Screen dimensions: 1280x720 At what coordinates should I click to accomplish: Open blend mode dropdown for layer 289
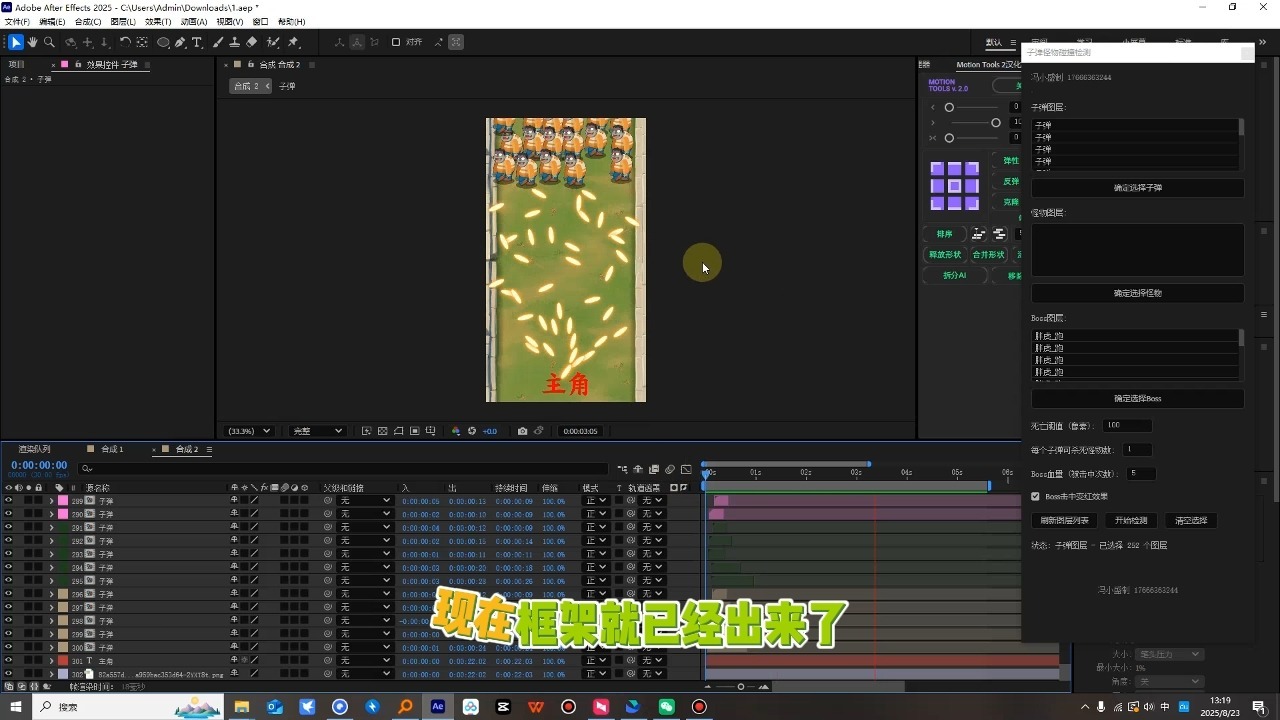[595, 500]
